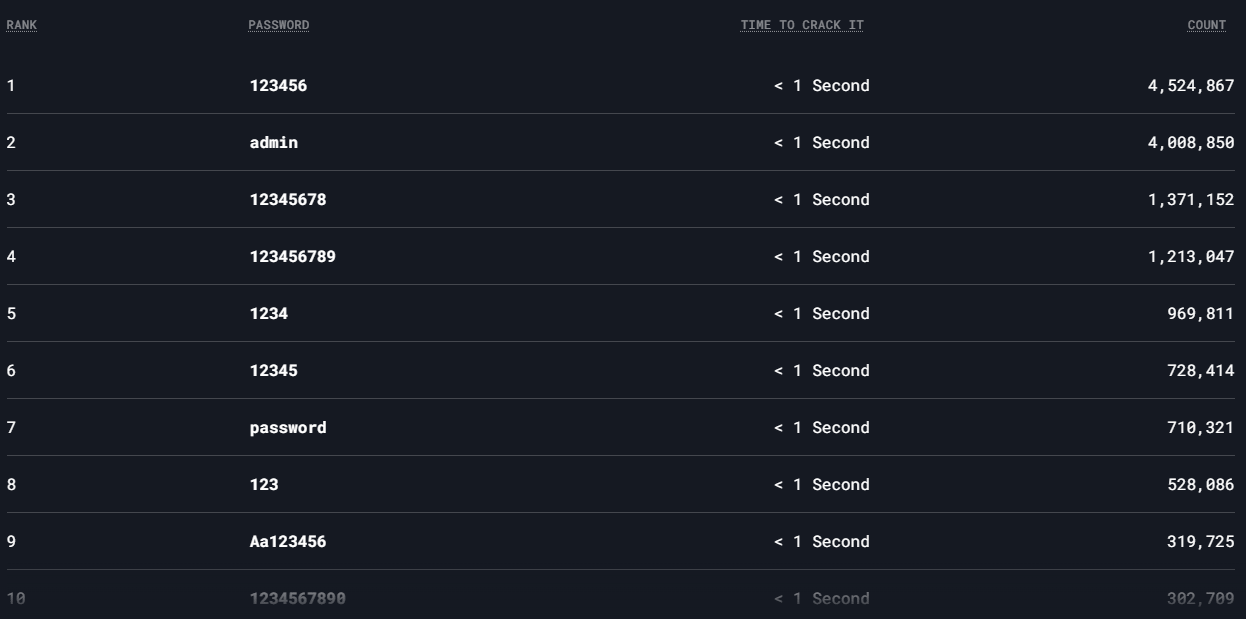The width and height of the screenshot is (1246, 619).
Task: Sort by the RANK column header
Action: tap(21, 25)
